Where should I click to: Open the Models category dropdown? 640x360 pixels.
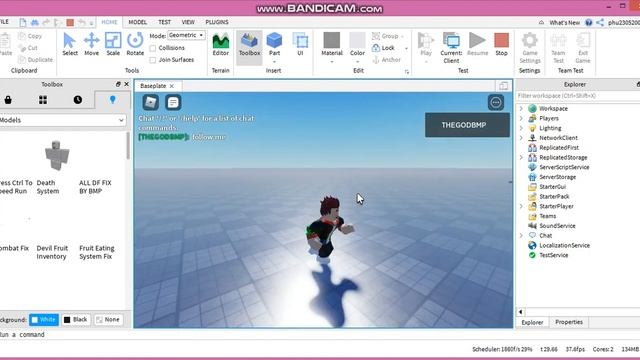(x=62, y=120)
